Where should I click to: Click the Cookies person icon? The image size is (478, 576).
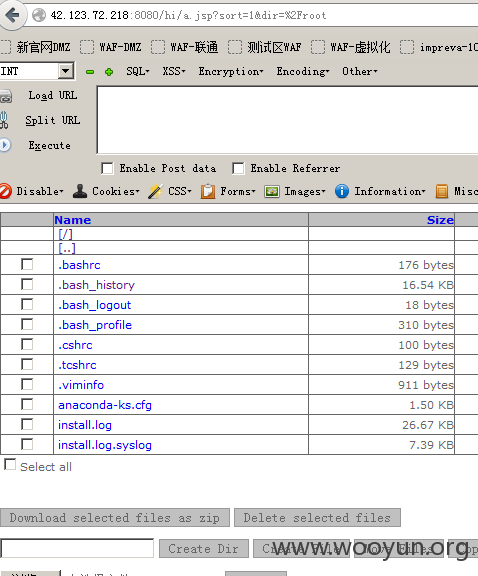pos(80,191)
